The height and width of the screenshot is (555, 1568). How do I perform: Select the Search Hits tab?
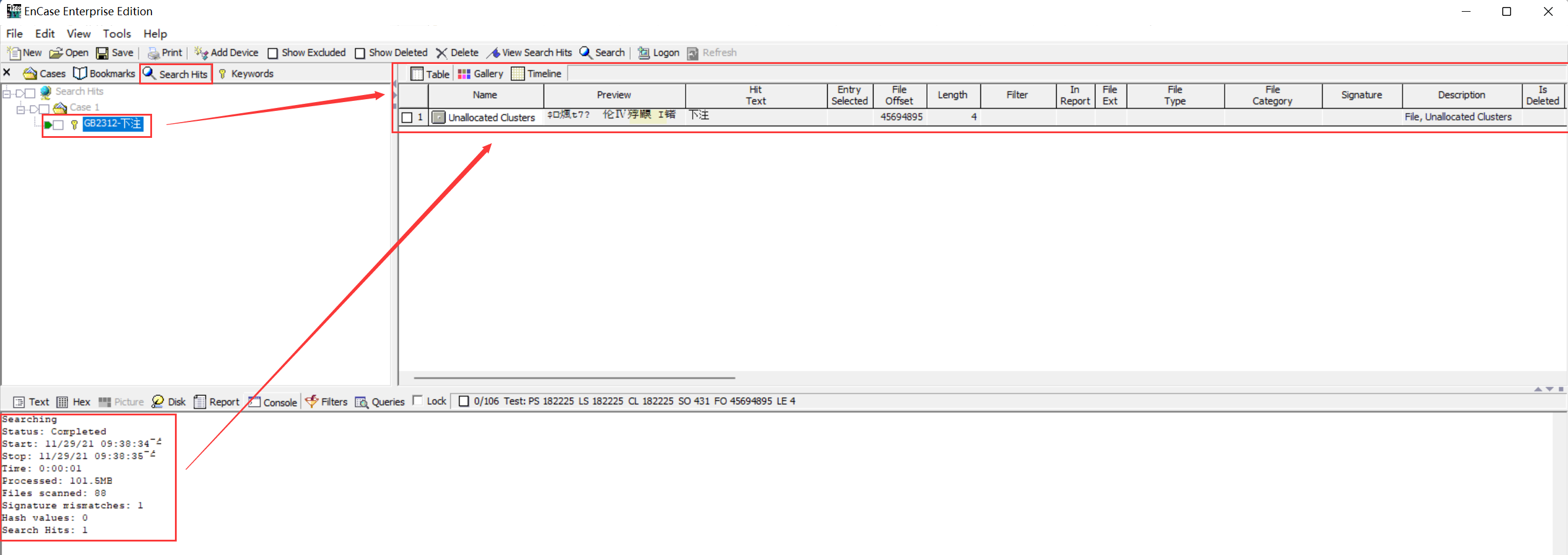[x=176, y=74]
